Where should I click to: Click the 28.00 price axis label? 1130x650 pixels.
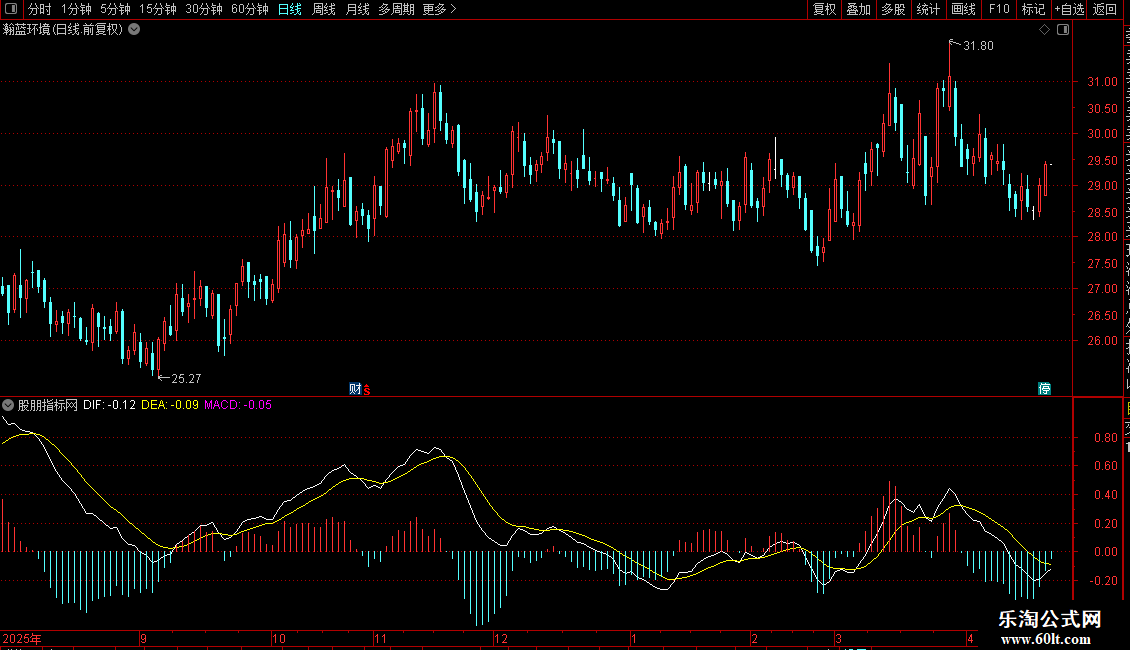[1103, 237]
